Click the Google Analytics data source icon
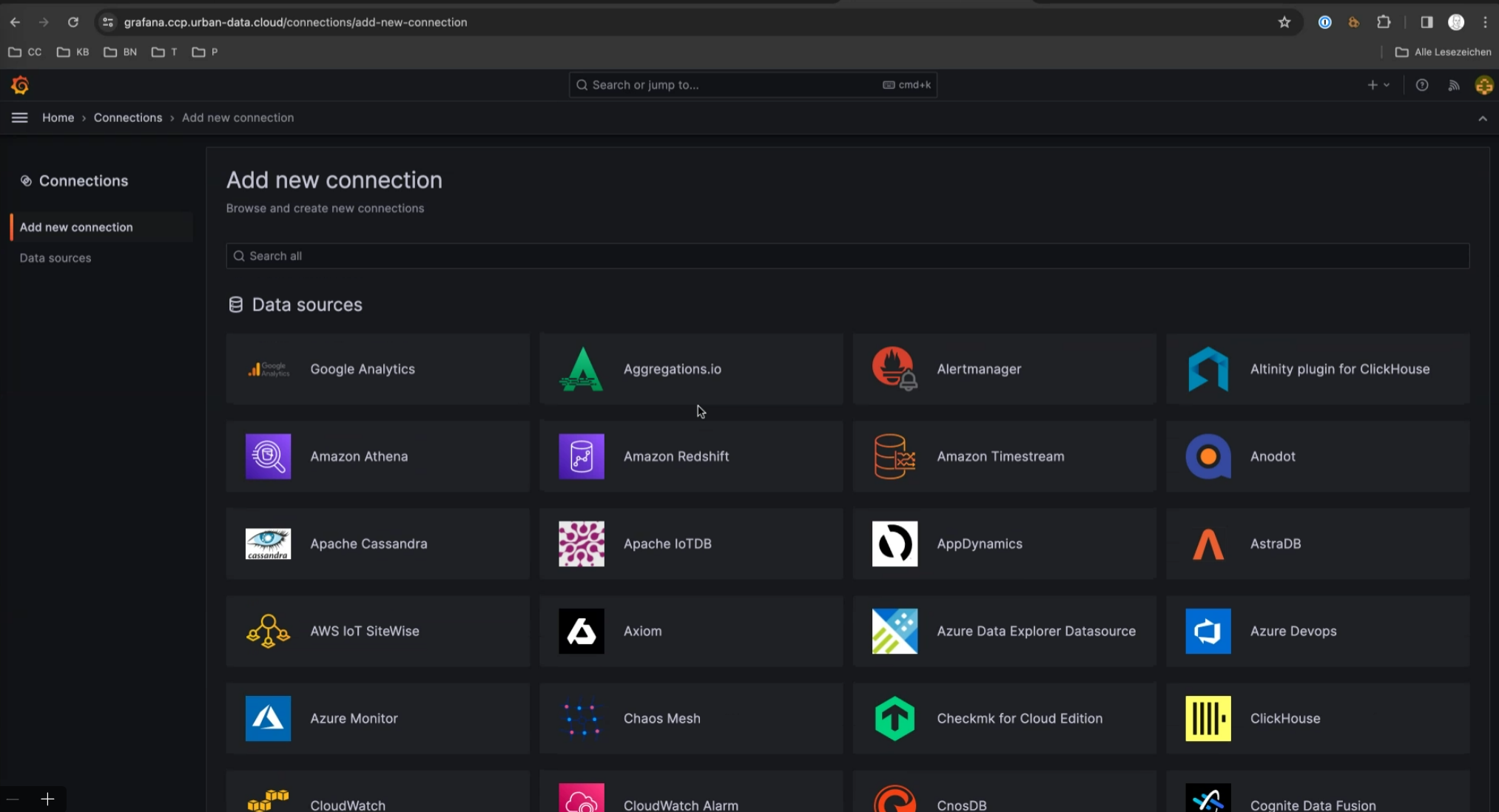 coord(268,369)
